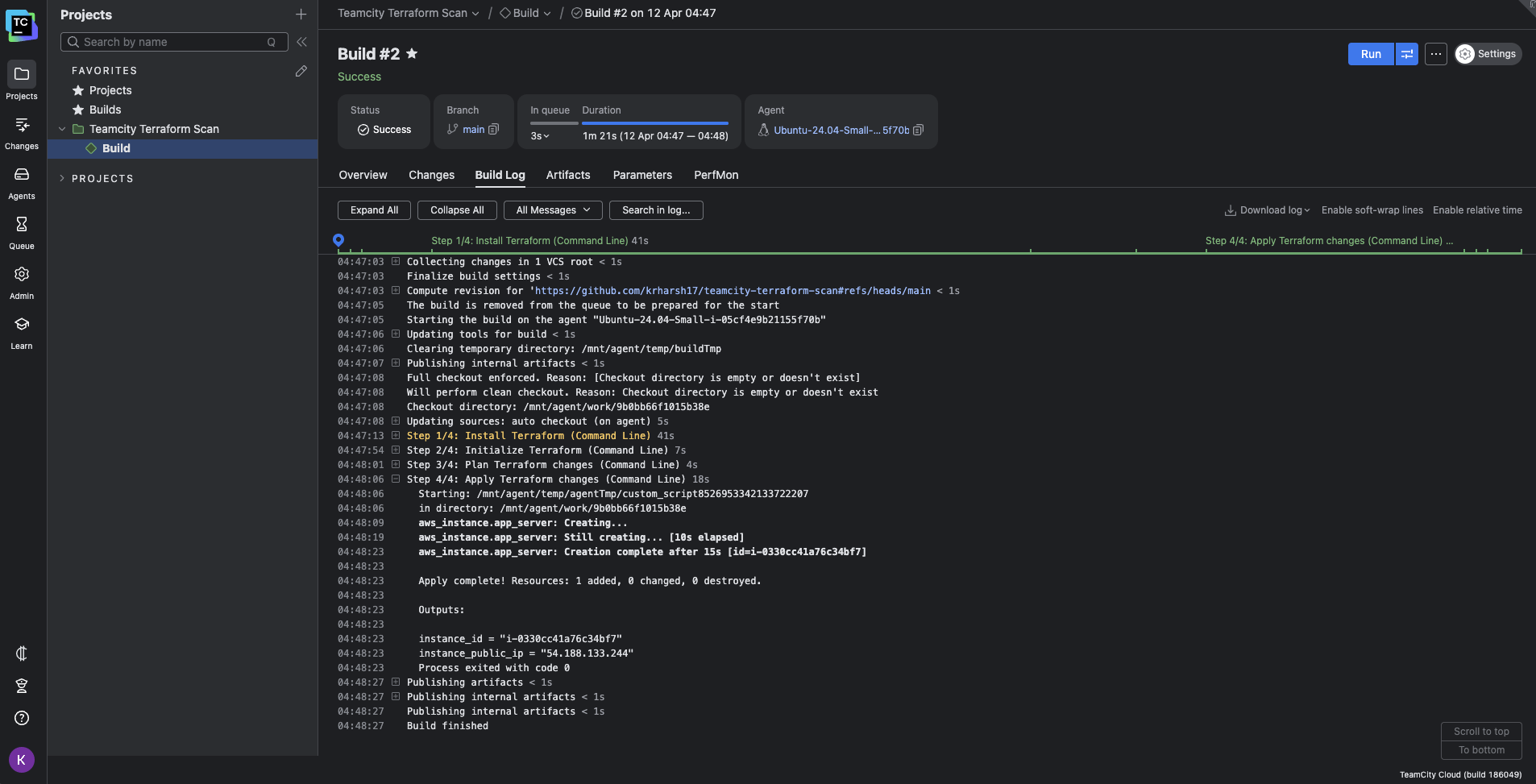The width and height of the screenshot is (1536, 784).
Task: Open the Build breadcrumb dropdown
Action: 547,13
